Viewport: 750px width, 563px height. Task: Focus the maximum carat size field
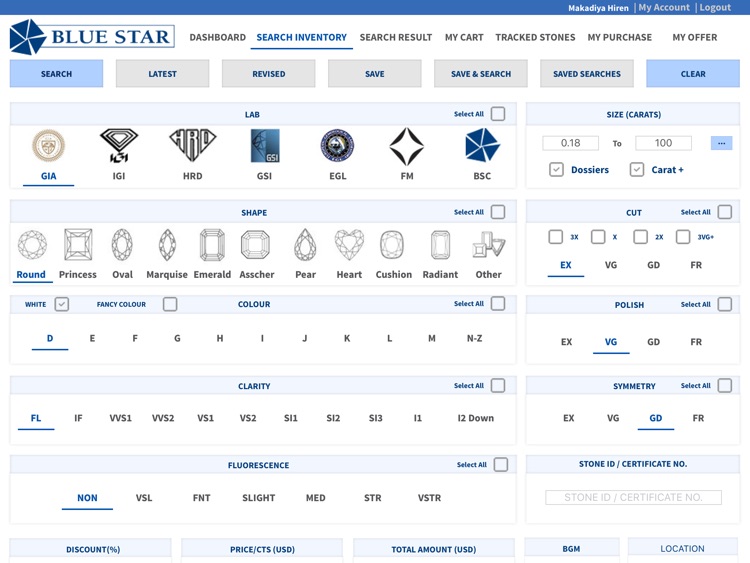(x=663, y=143)
